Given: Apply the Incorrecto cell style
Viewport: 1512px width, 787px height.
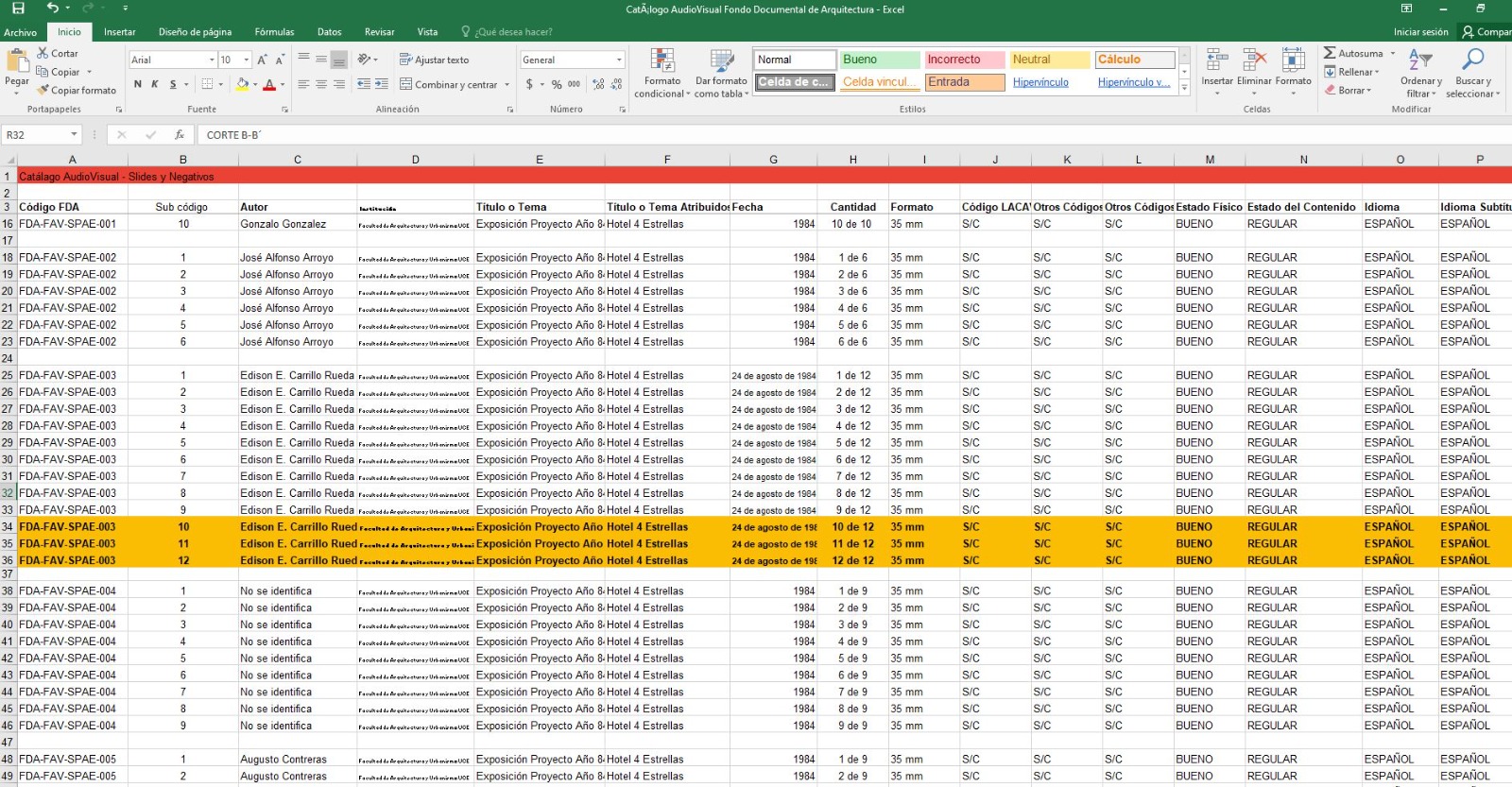Looking at the screenshot, I should click(964, 60).
